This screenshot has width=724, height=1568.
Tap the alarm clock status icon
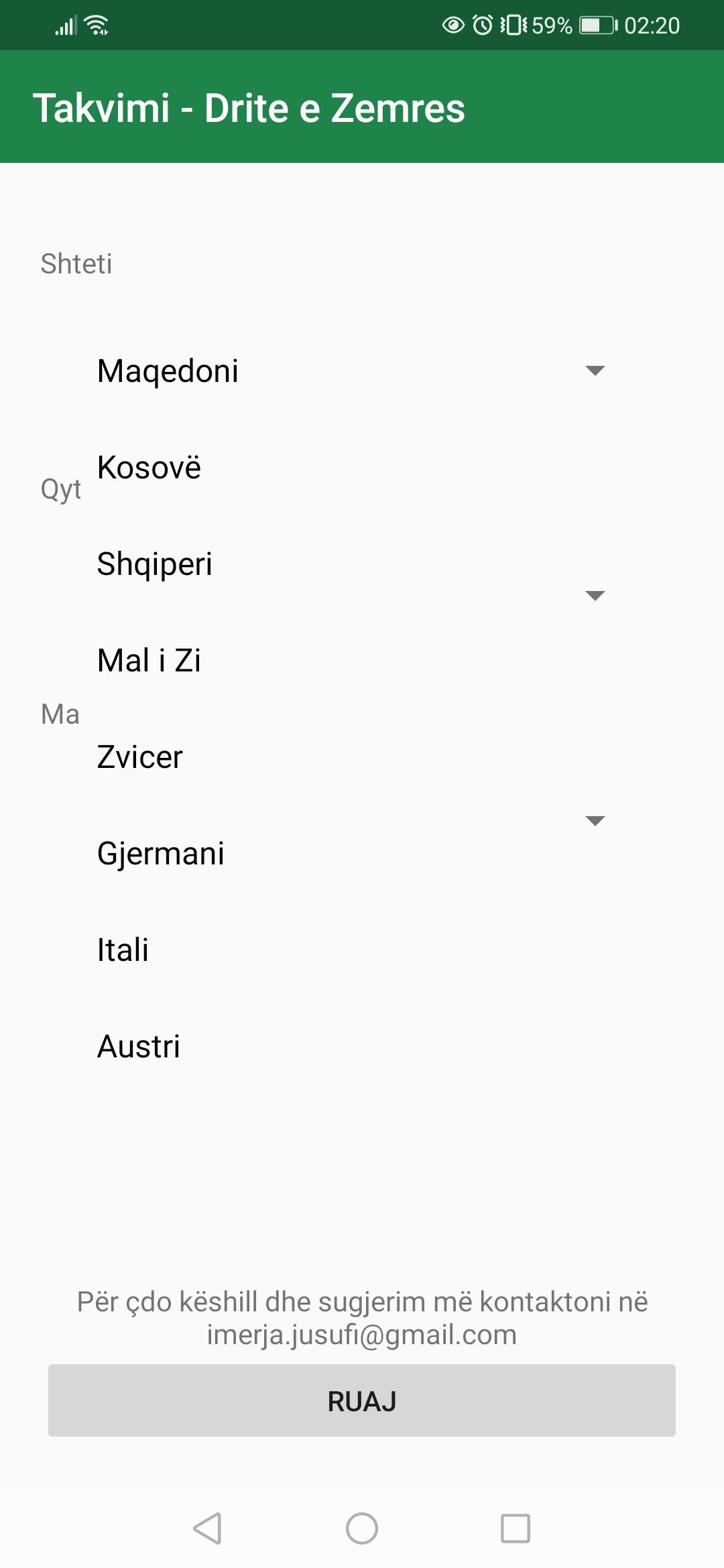(483, 25)
